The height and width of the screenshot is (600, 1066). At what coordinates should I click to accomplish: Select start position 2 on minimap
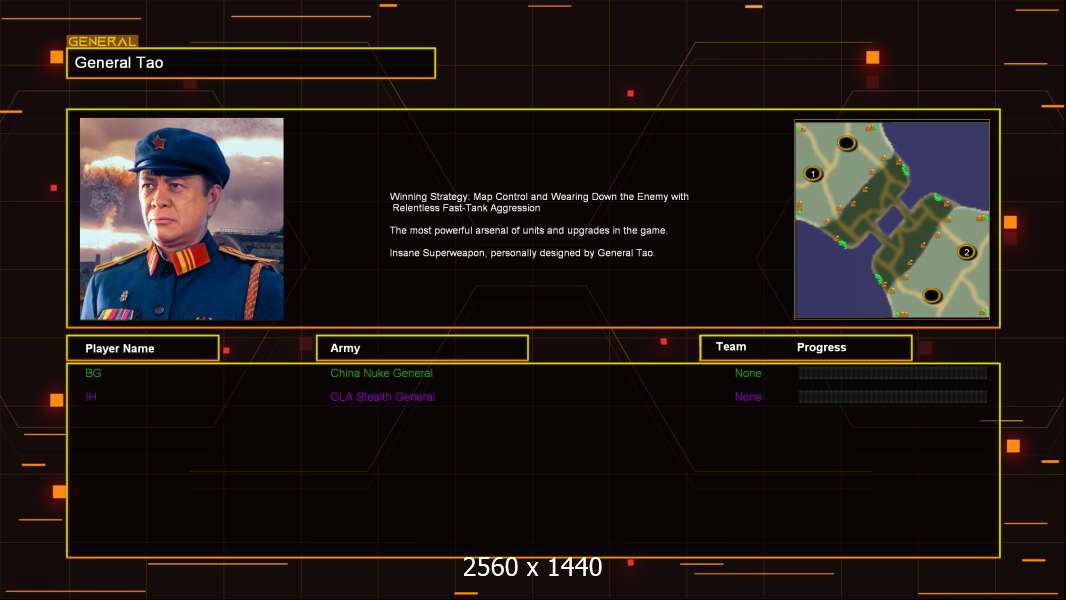(x=966, y=252)
